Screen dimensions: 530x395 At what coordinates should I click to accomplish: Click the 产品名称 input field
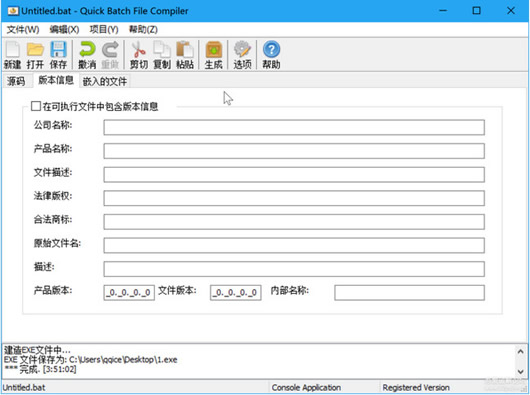[294, 151]
